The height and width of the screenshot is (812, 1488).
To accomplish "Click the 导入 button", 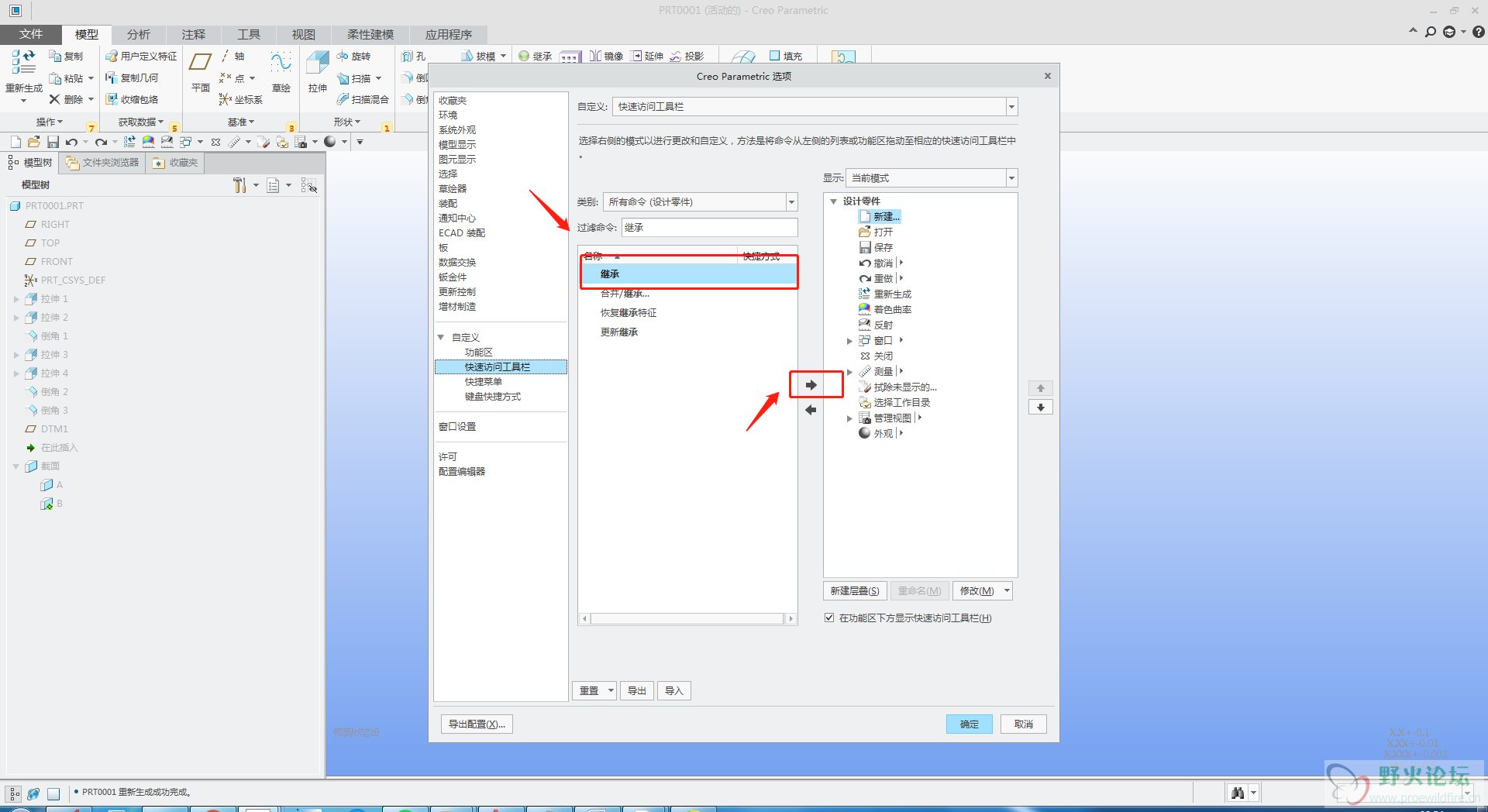I will pos(674,690).
